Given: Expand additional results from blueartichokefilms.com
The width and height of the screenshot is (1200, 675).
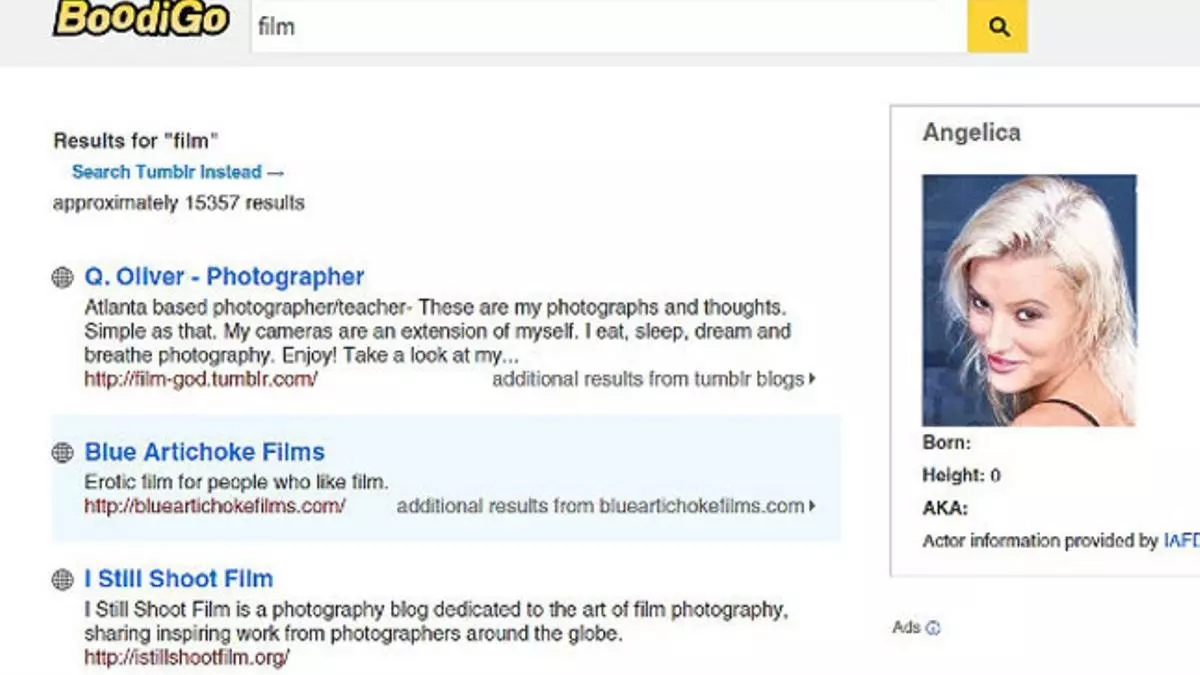Looking at the screenshot, I should pyautogui.click(x=605, y=506).
